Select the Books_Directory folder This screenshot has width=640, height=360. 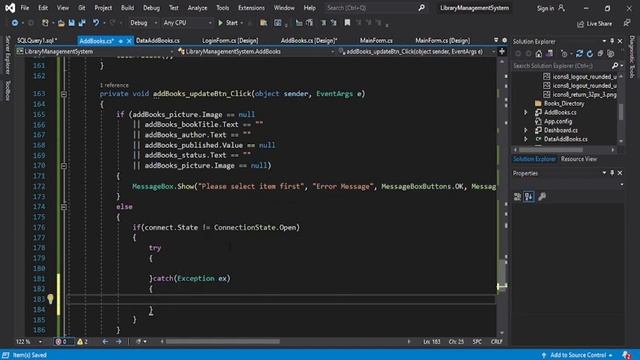564,104
